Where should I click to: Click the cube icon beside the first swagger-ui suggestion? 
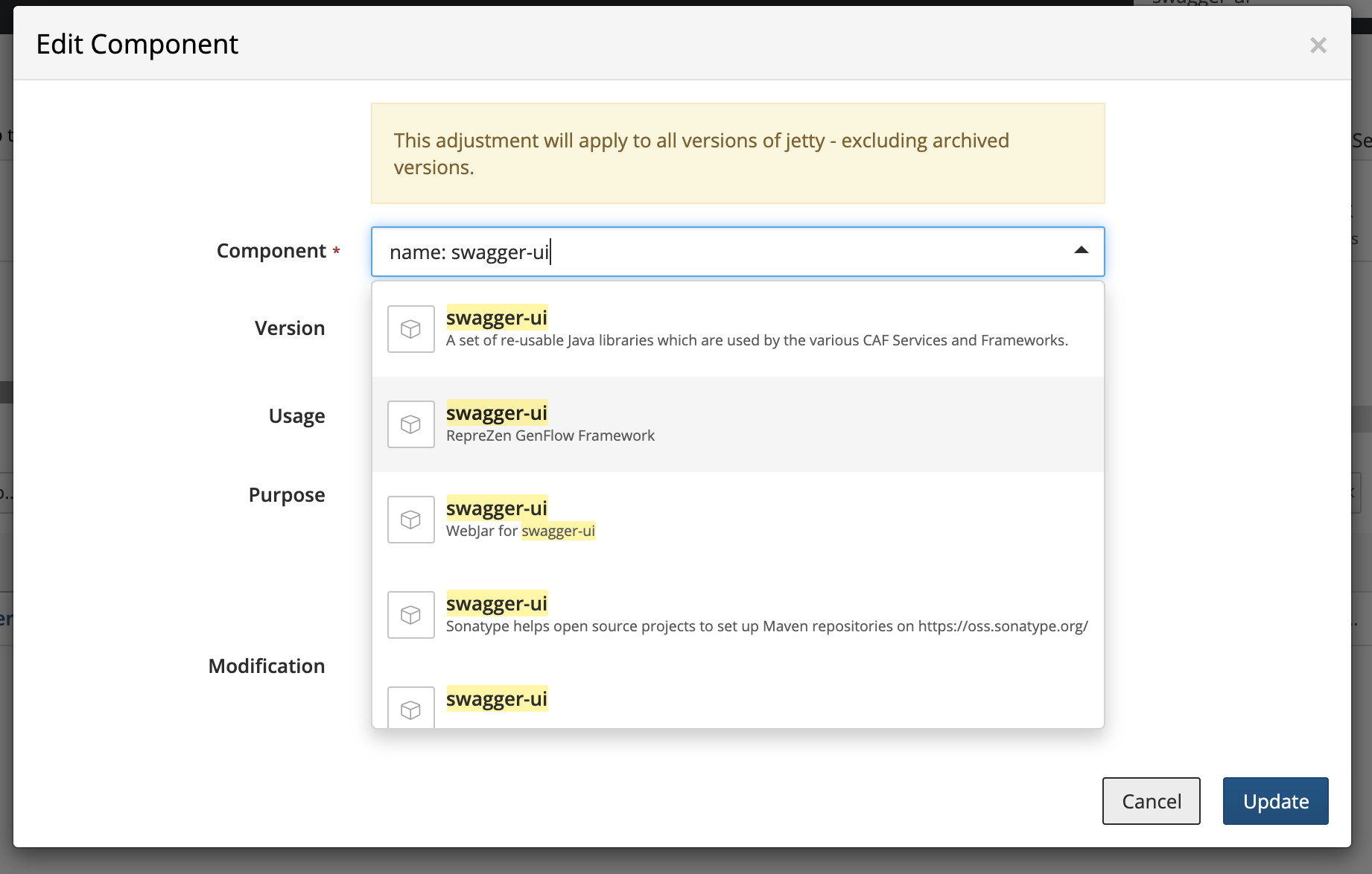[x=410, y=328]
